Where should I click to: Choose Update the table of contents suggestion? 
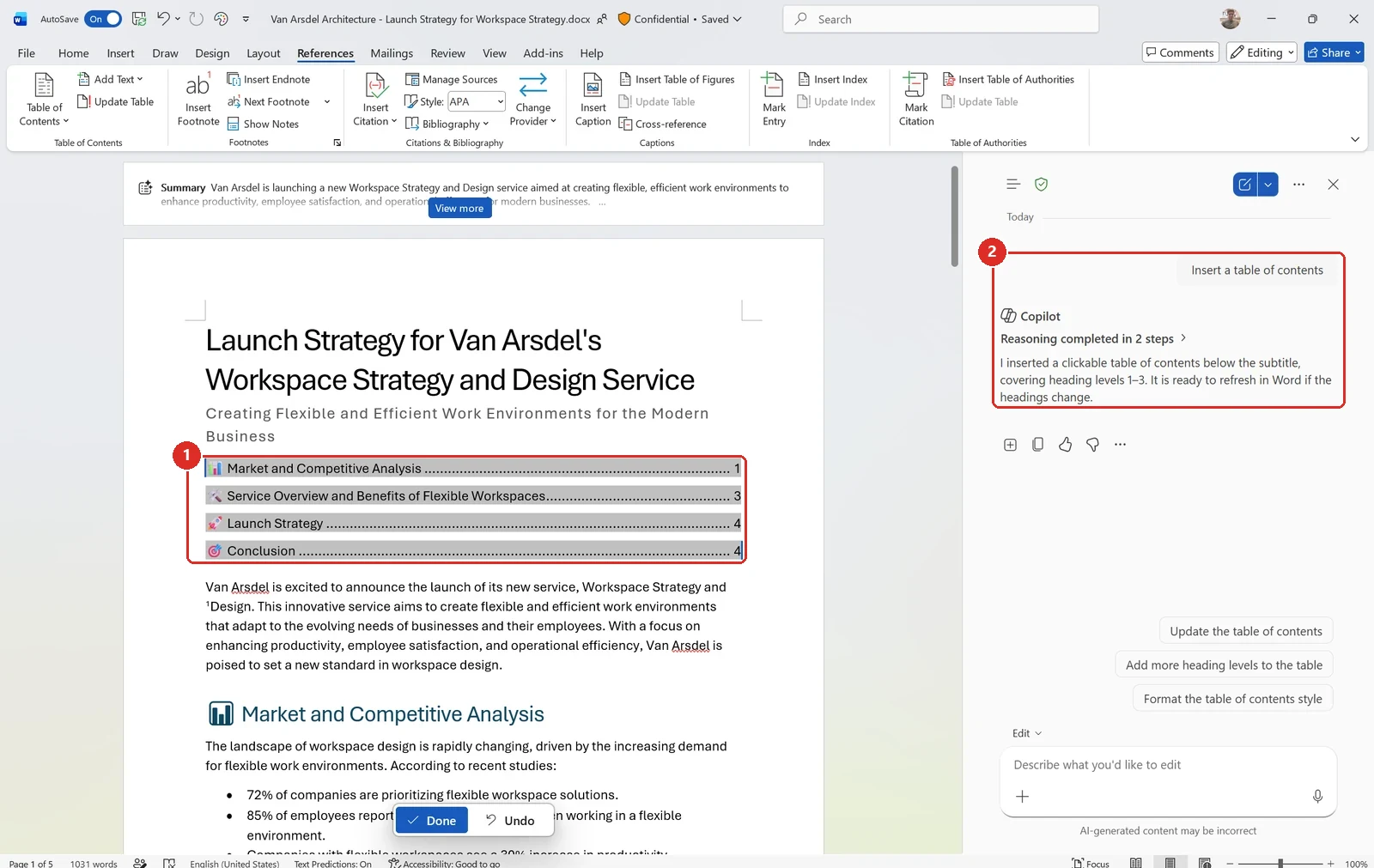coord(1245,631)
